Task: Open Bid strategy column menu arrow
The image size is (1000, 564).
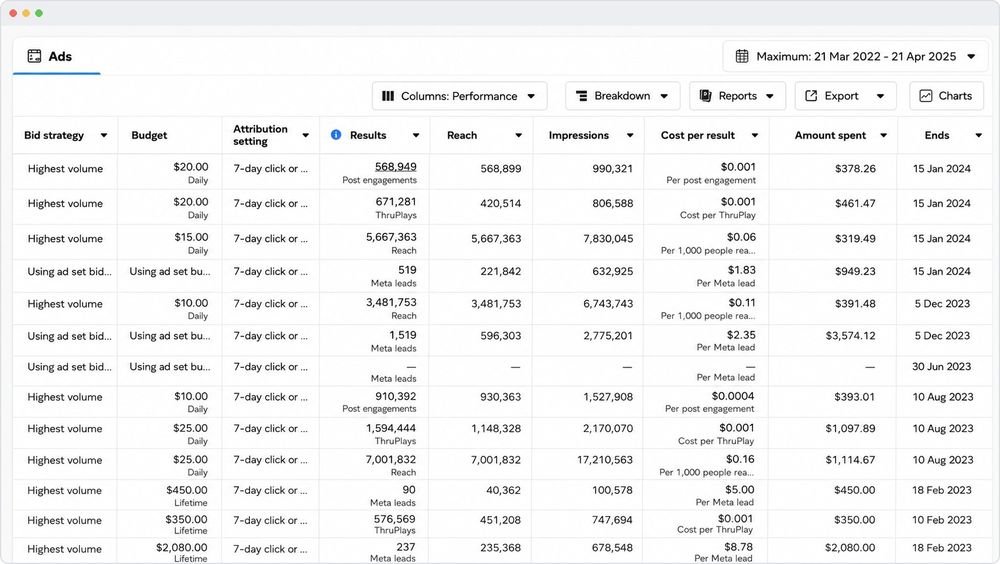Action: point(104,135)
